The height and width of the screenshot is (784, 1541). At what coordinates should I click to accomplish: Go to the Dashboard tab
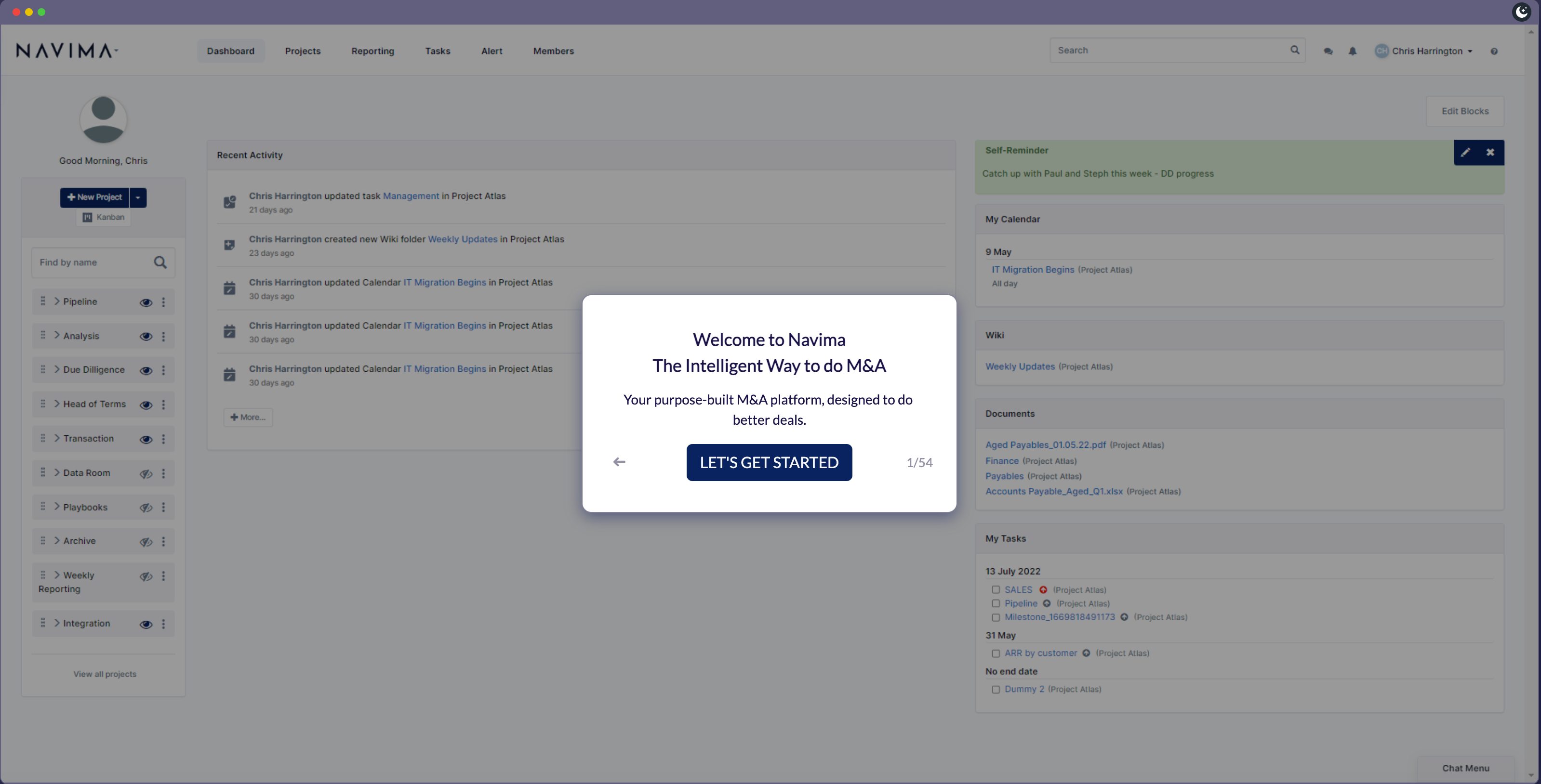click(231, 52)
